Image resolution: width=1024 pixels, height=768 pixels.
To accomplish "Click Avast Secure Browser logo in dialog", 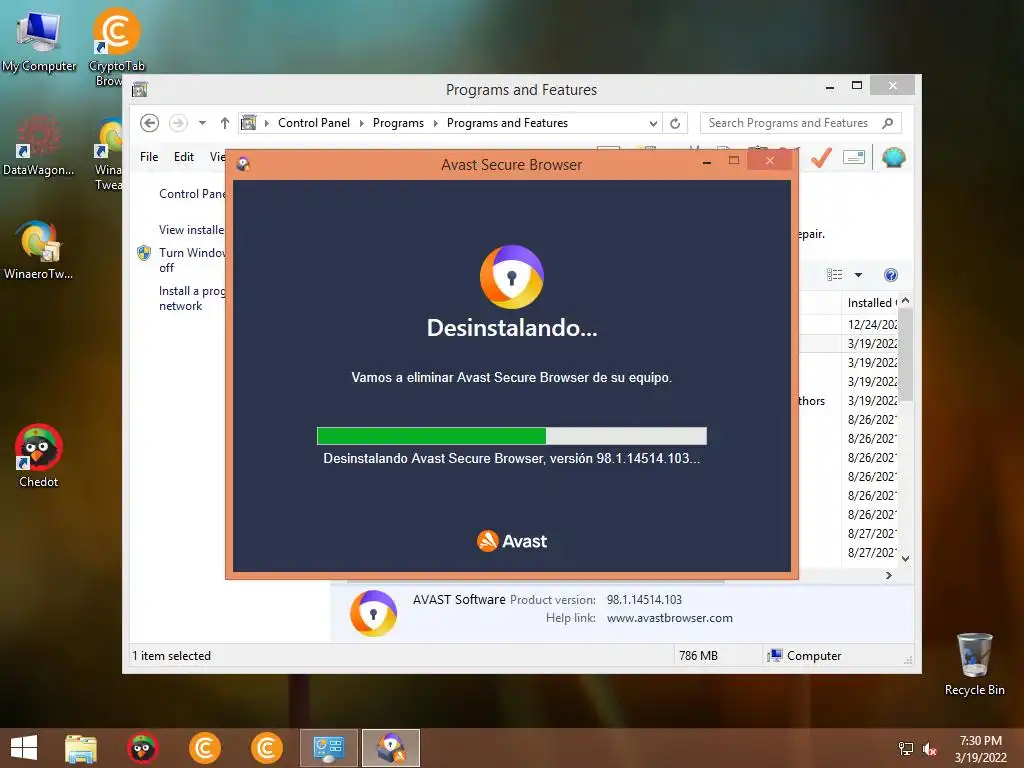I will (511, 277).
